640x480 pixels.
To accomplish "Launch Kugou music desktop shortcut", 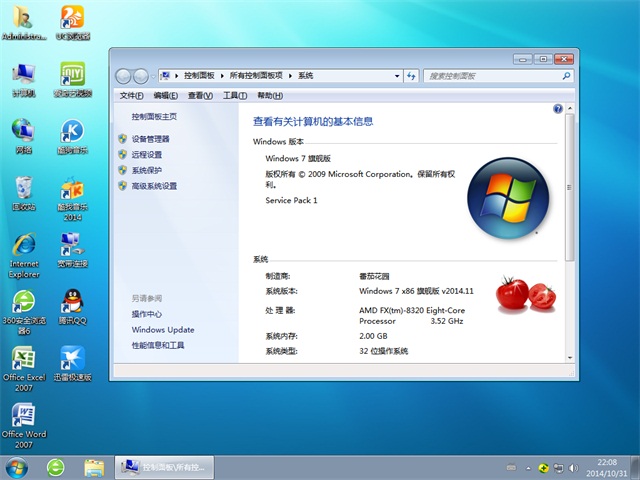I will (x=73, y=137).
